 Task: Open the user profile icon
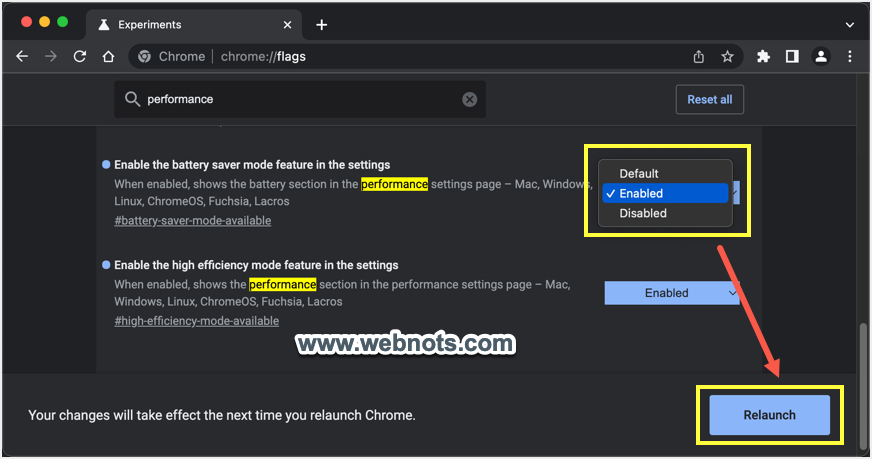pos(821,57)
